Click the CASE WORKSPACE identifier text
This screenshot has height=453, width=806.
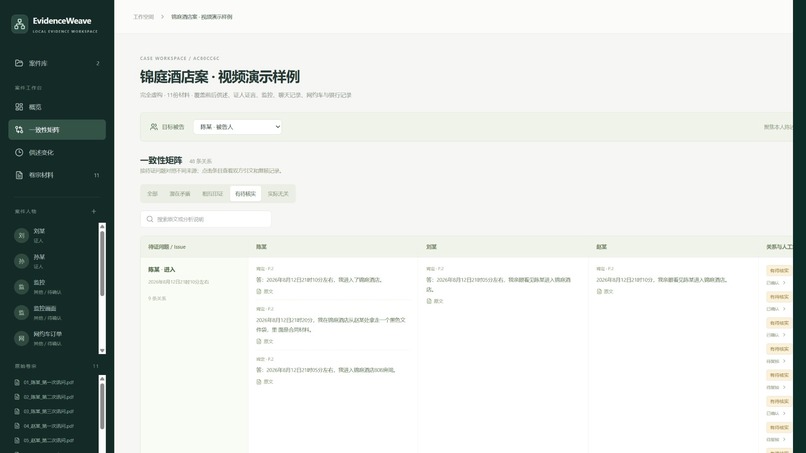(179, 59)
